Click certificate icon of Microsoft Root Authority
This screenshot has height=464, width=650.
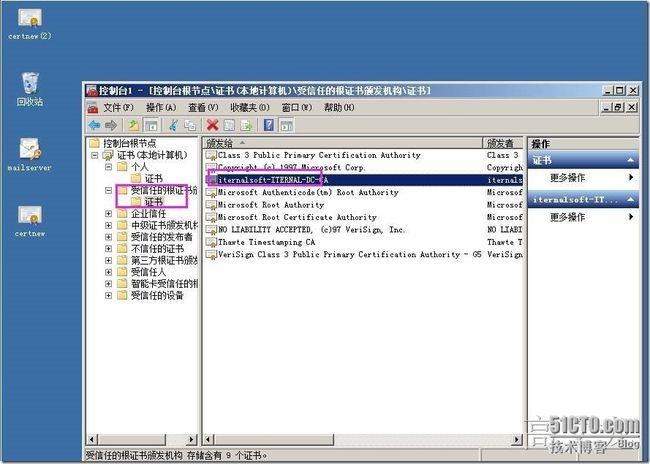[x=211, y=205]
